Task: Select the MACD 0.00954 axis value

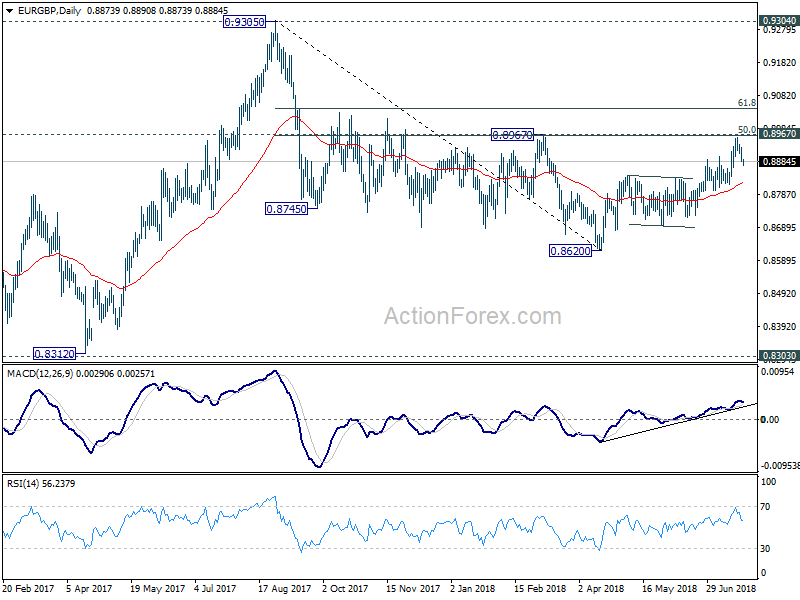Action: 778,372
